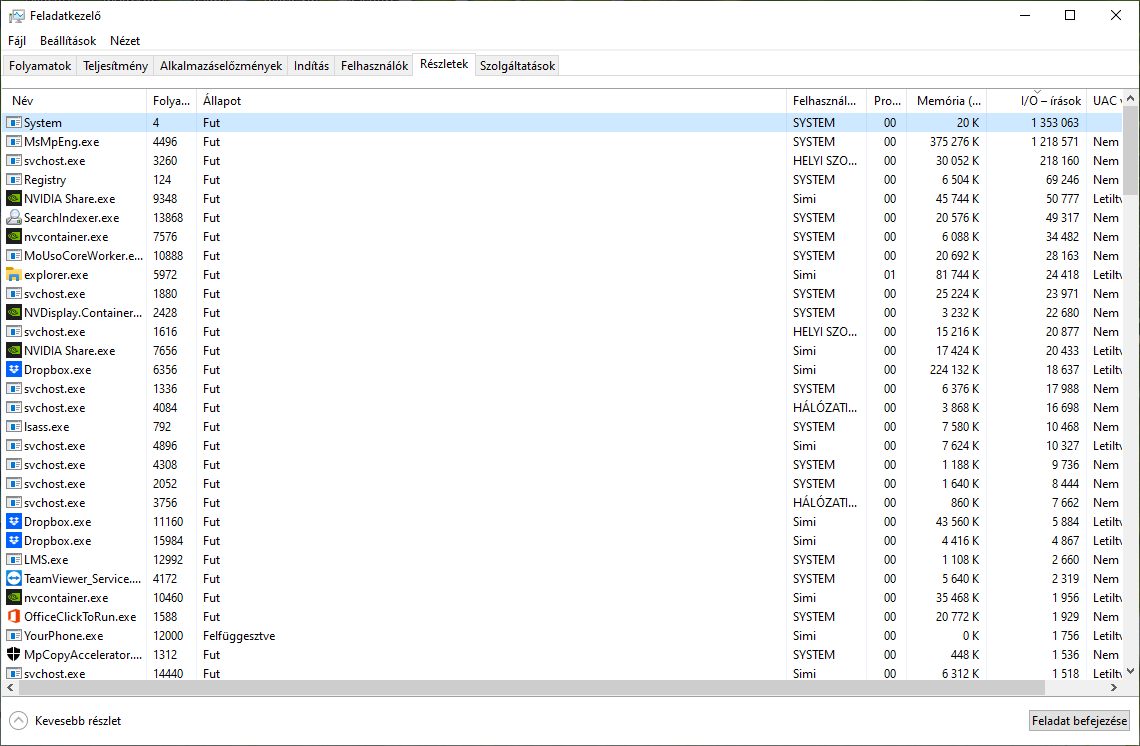The width and height of the screenshot is (1140, 746).
Task: Sort by the Állapot column header
Action: coord(491,101)
